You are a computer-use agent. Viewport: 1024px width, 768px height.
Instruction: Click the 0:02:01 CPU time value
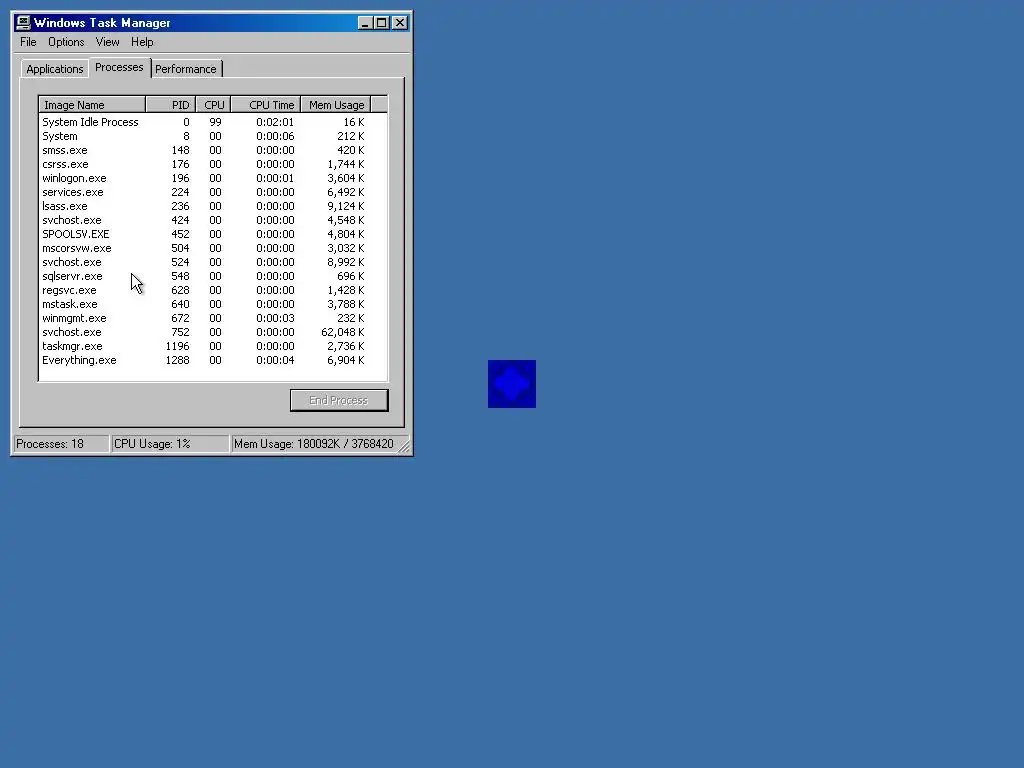(275, 122)
